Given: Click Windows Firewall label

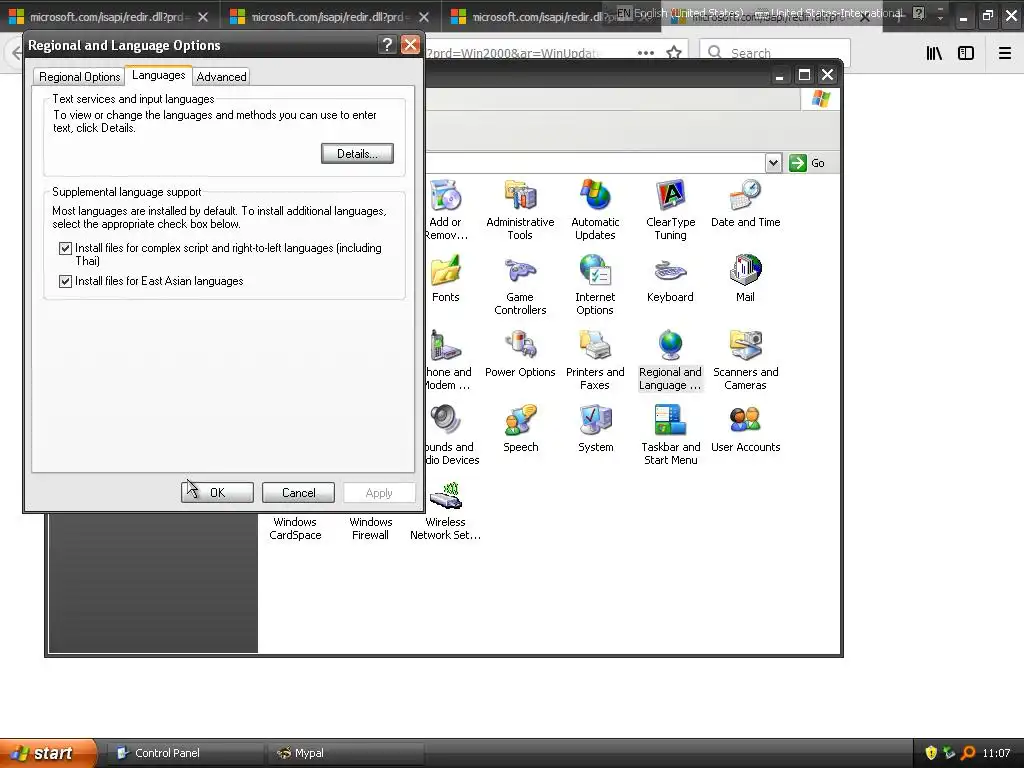Looking at the screenshot, I should (370, 528).
